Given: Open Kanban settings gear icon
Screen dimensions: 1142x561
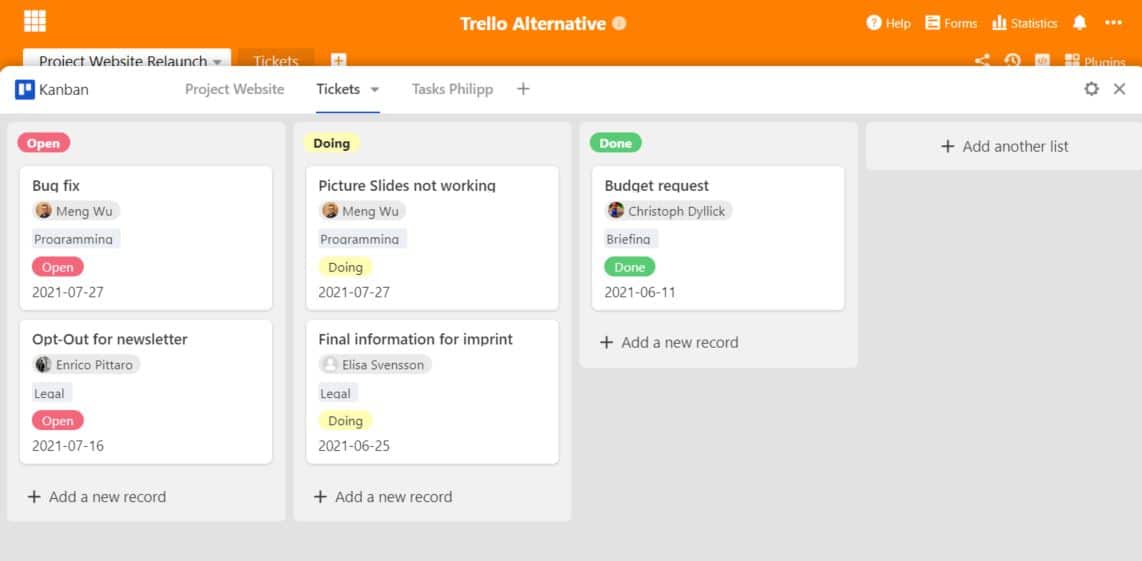Looking at the screenshot, I should (x=1091, y=89).
